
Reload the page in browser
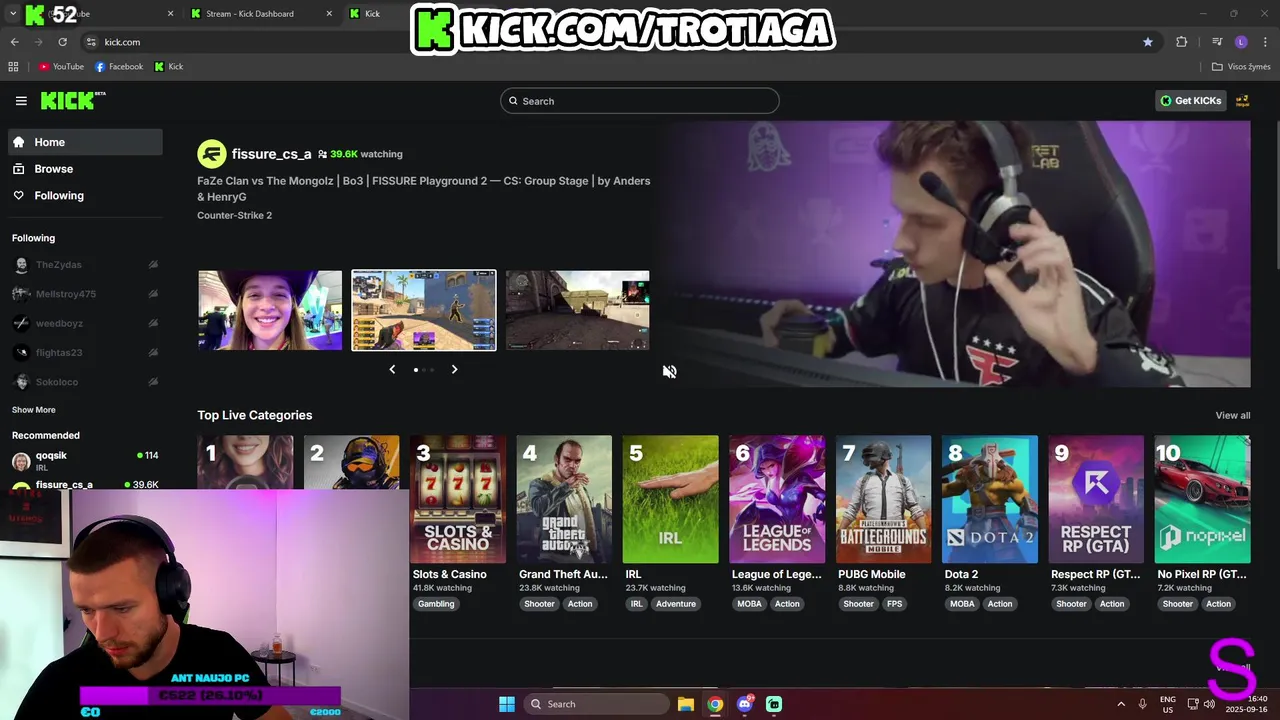62,42
